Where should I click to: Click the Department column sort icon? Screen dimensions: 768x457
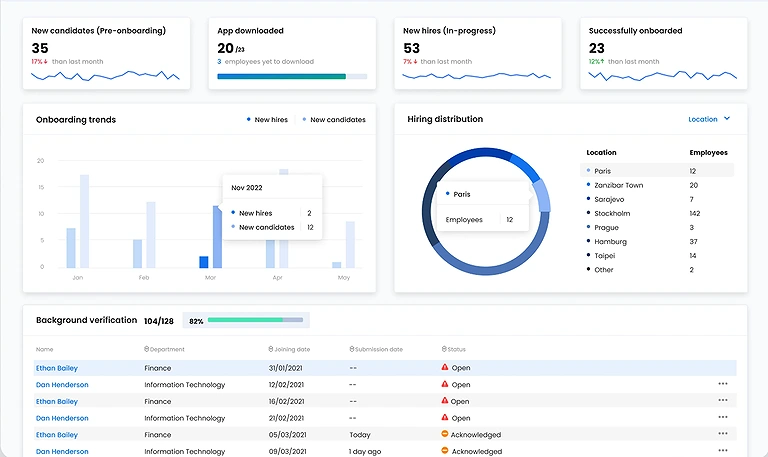(146, 349)
